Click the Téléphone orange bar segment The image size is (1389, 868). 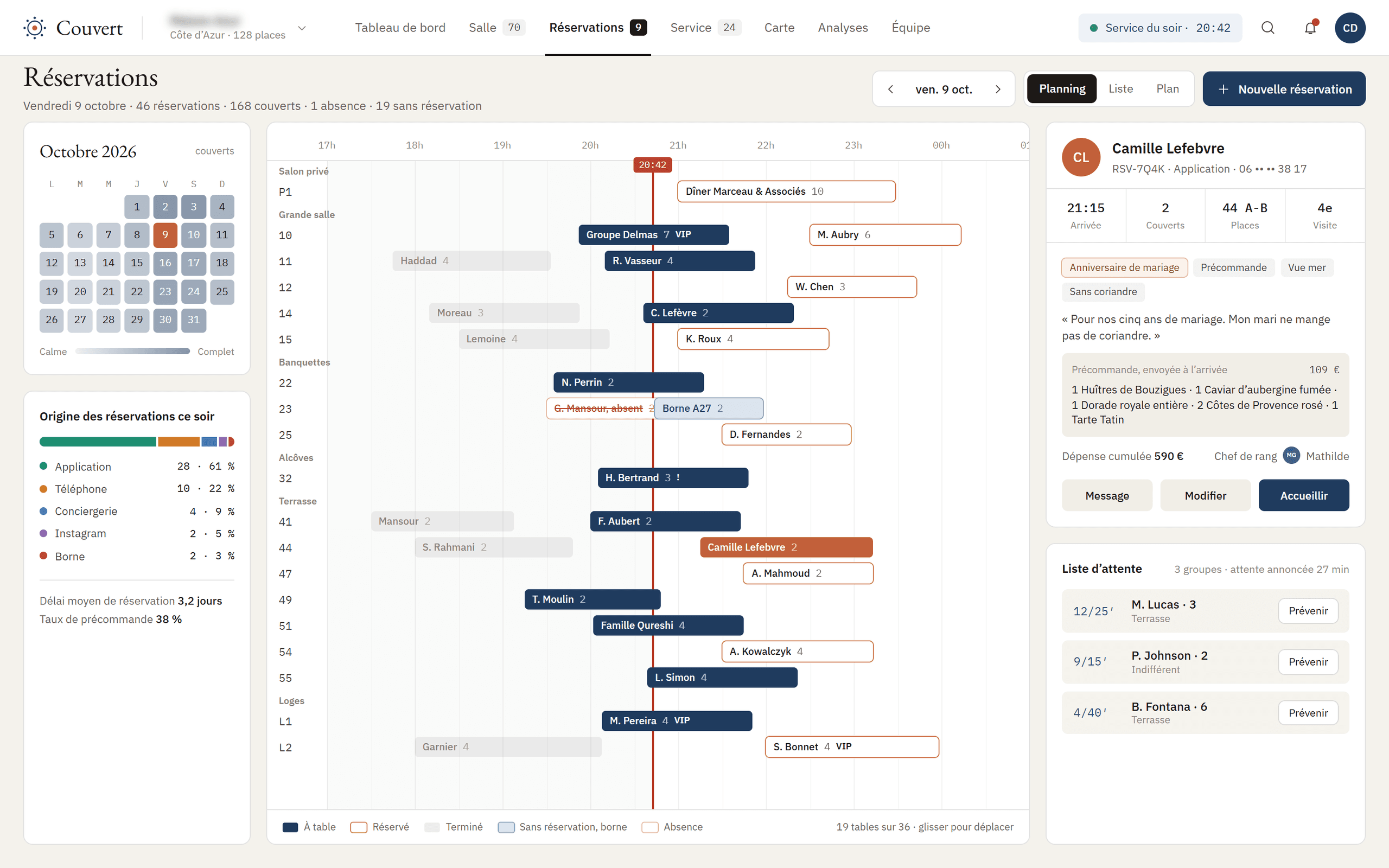click(179, 442)
